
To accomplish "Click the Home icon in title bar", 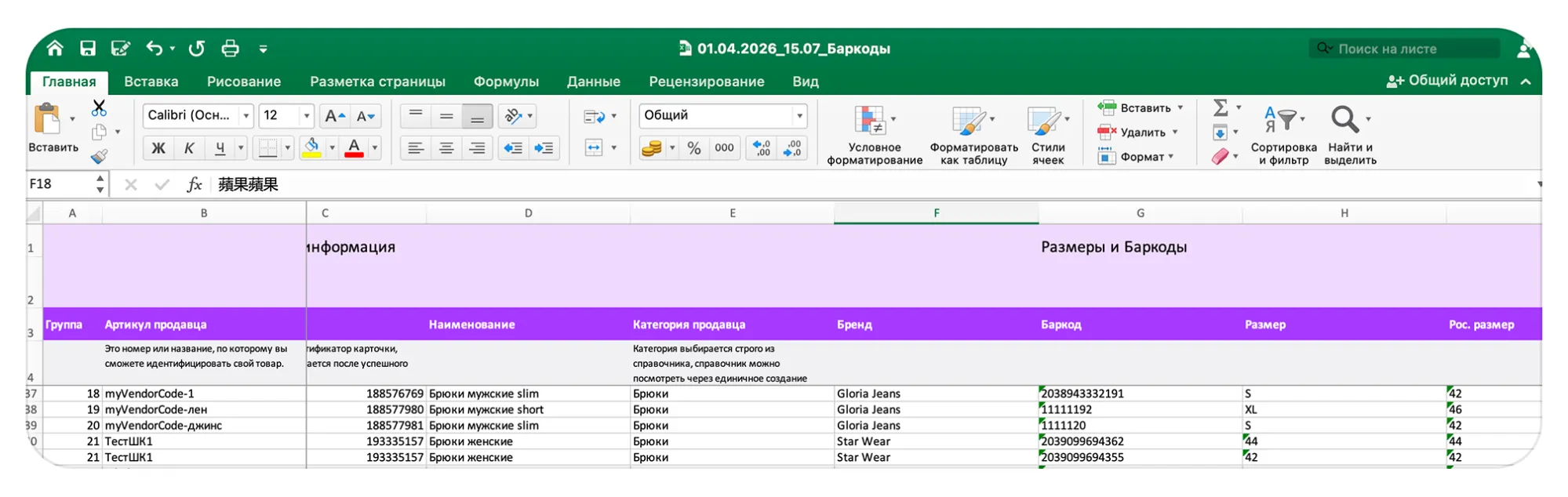I will pyautogui.click(x=55, y=49).
